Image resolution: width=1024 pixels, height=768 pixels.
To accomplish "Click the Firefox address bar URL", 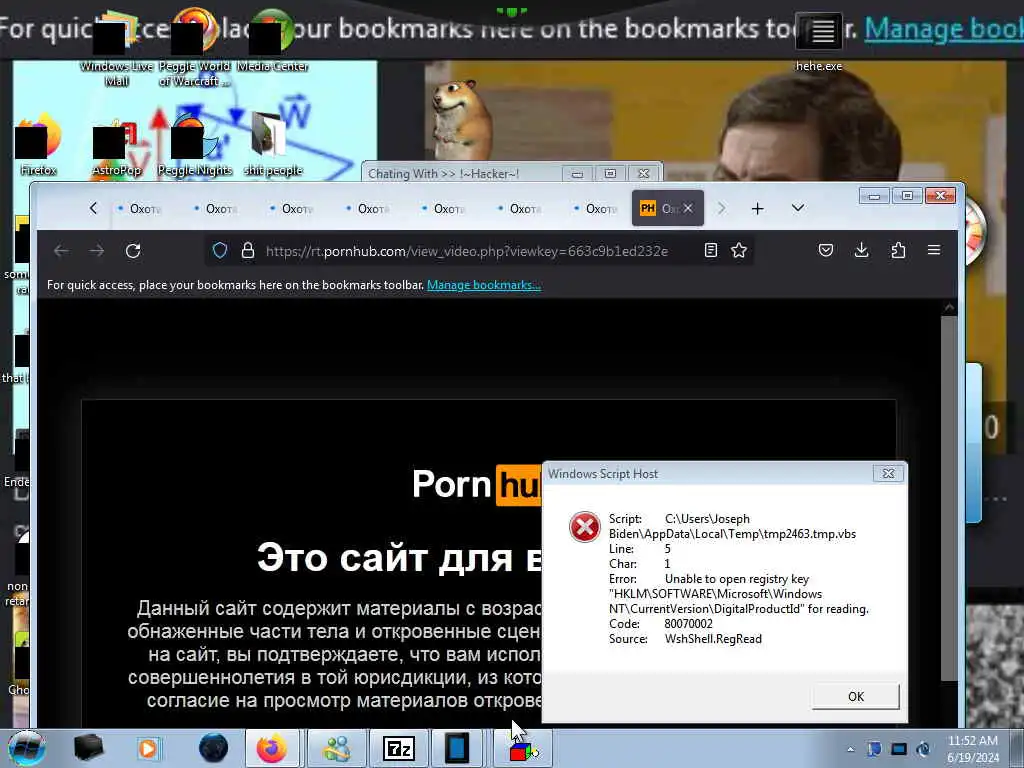I will tap(466, 251).
